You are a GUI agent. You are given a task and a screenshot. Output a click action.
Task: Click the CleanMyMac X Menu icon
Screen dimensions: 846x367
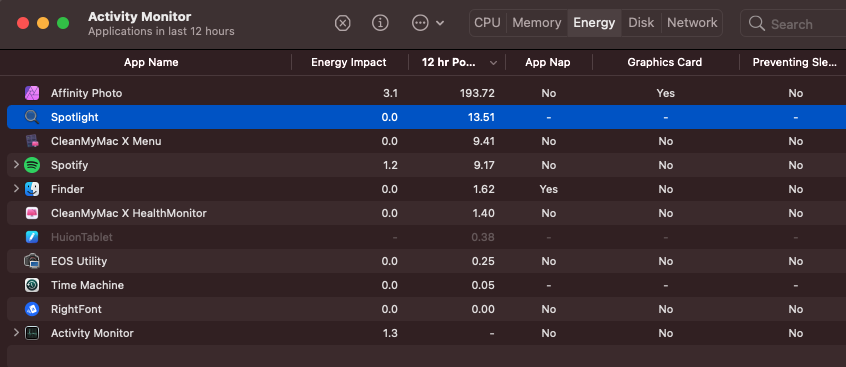[32, 141]
